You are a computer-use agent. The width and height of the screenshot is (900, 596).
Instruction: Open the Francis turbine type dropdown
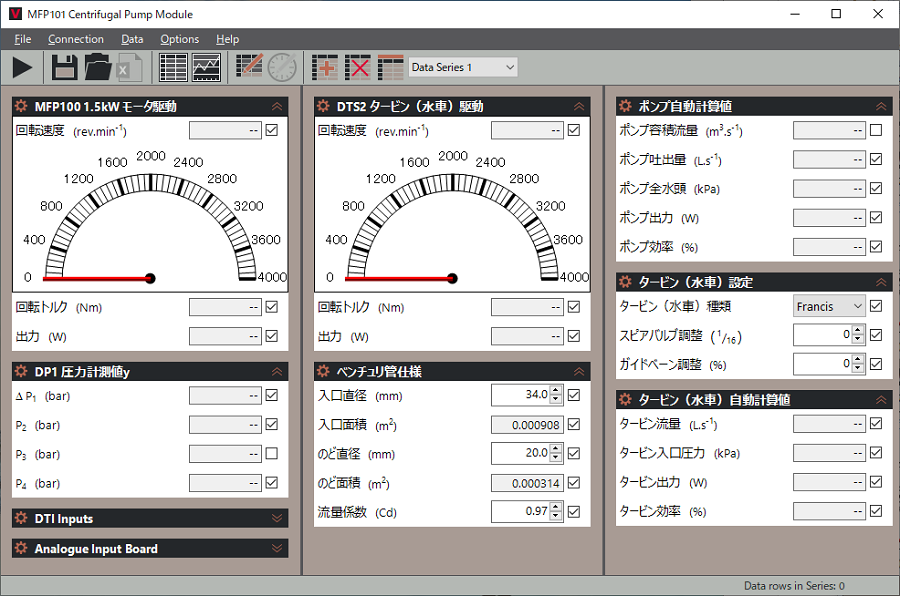[829, 306]
